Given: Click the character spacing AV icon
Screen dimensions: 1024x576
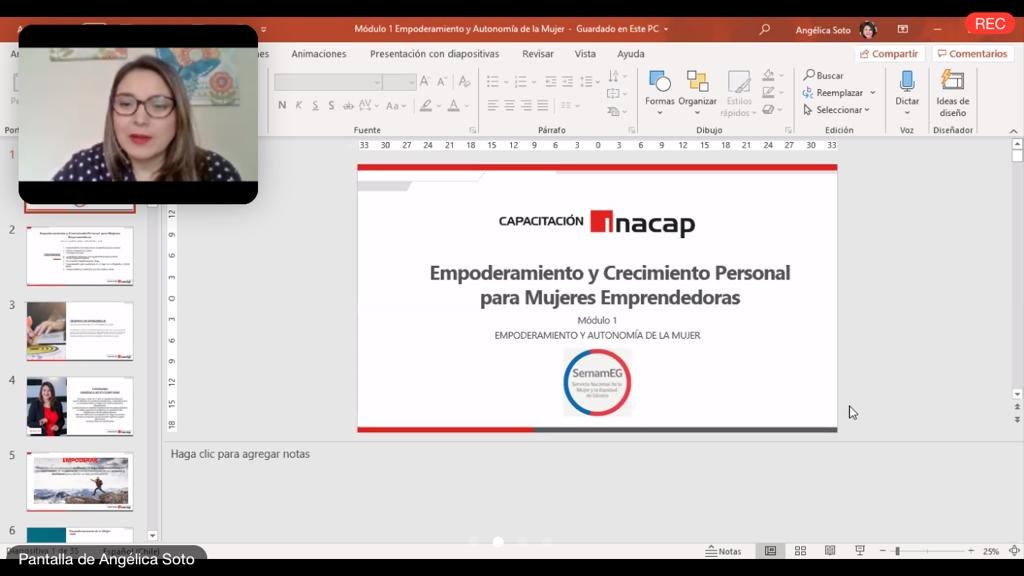Looking at the screenshot, I should [x=364, y=106].
